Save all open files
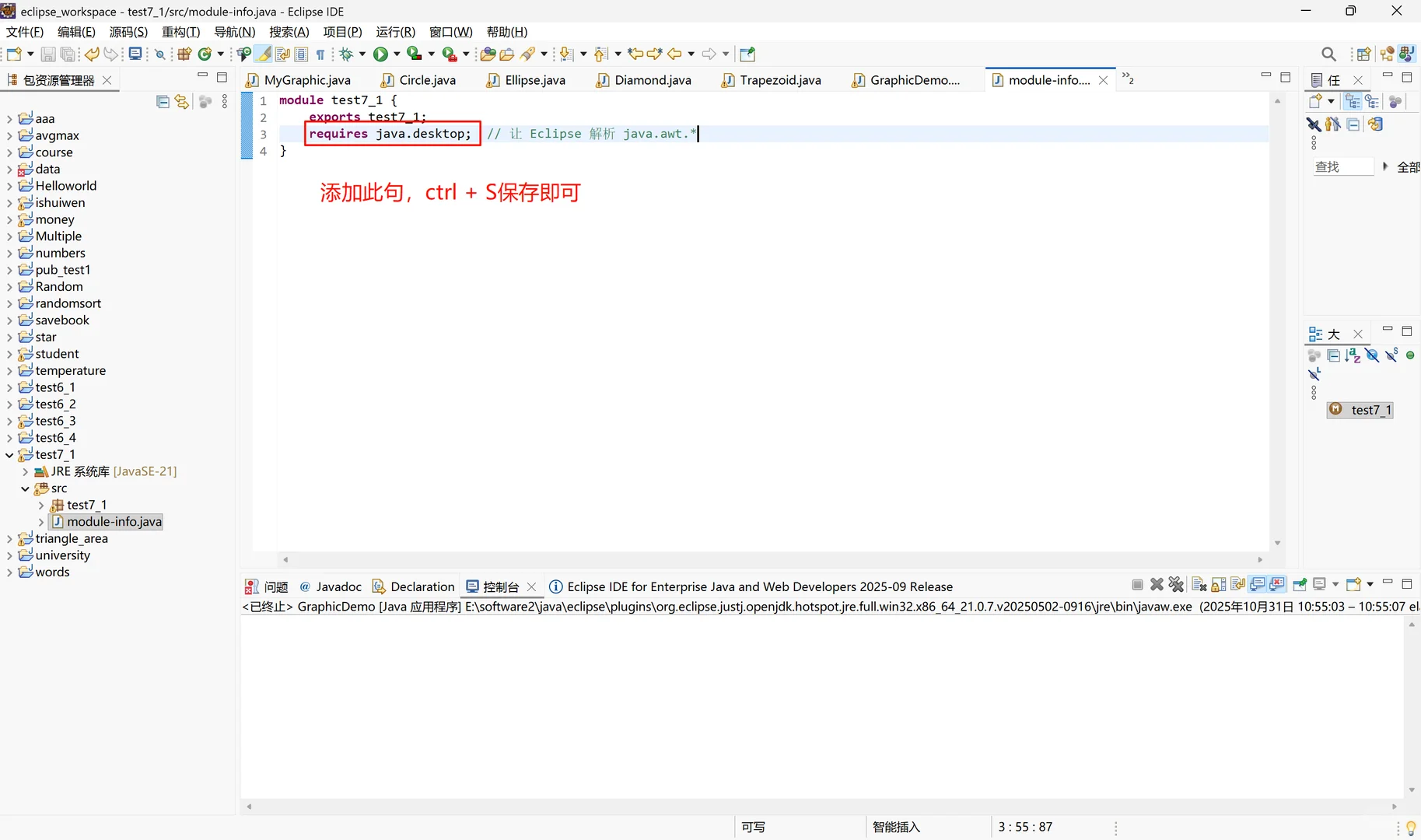The height and width of the screenshot is (840, 1421). coord(68,54)
